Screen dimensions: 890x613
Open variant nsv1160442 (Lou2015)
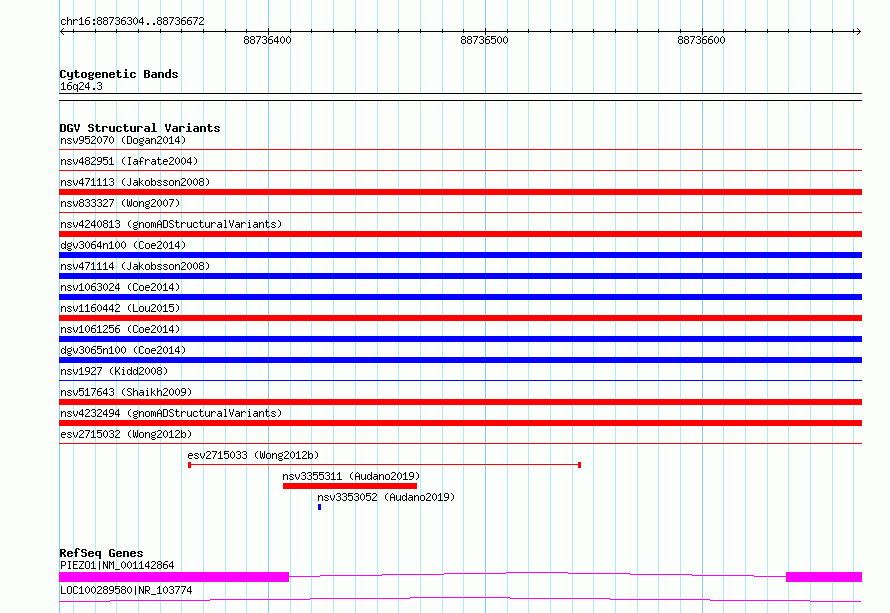pyautogui.click(x=120, y=308)
